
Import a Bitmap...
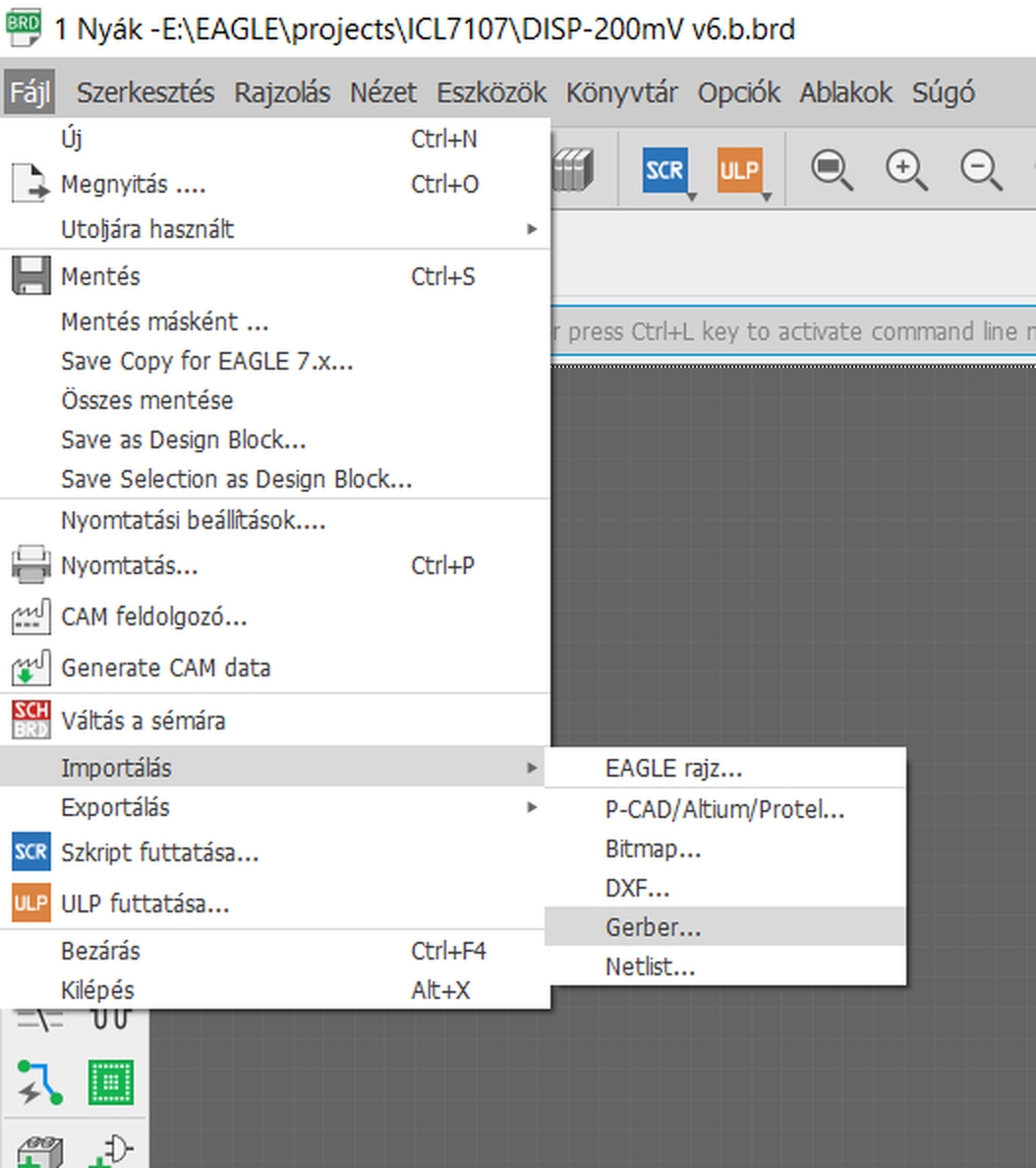725,848
